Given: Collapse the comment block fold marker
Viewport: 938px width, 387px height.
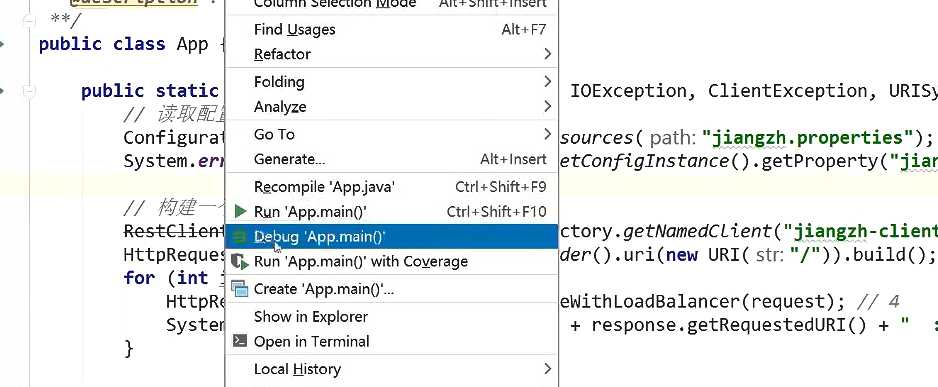Looking at the screenshot, I should coord(29,22).
